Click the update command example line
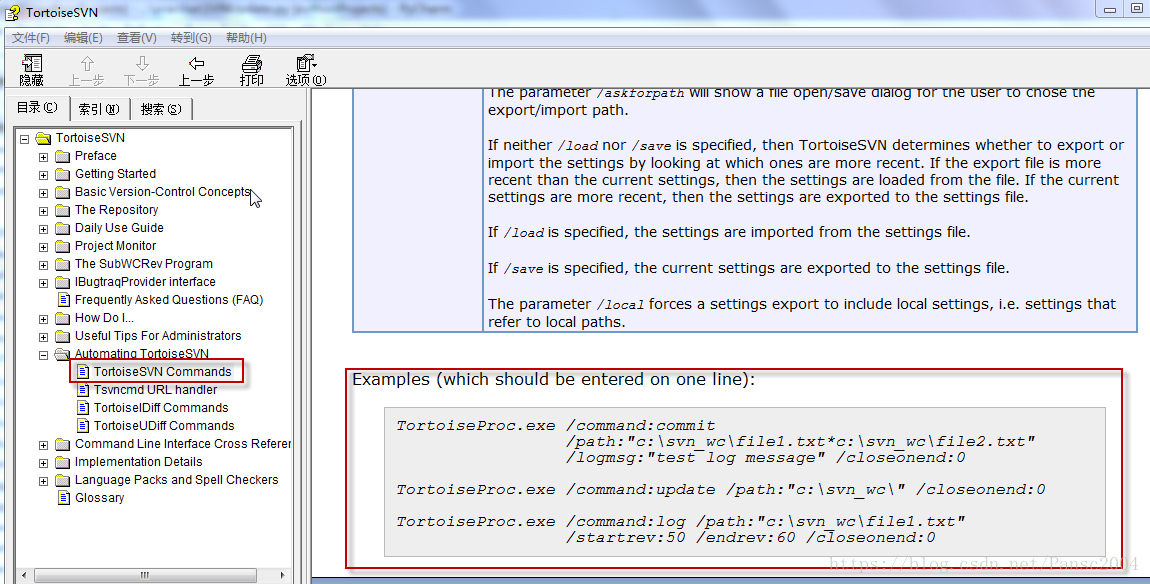 [x=720, y=489]
